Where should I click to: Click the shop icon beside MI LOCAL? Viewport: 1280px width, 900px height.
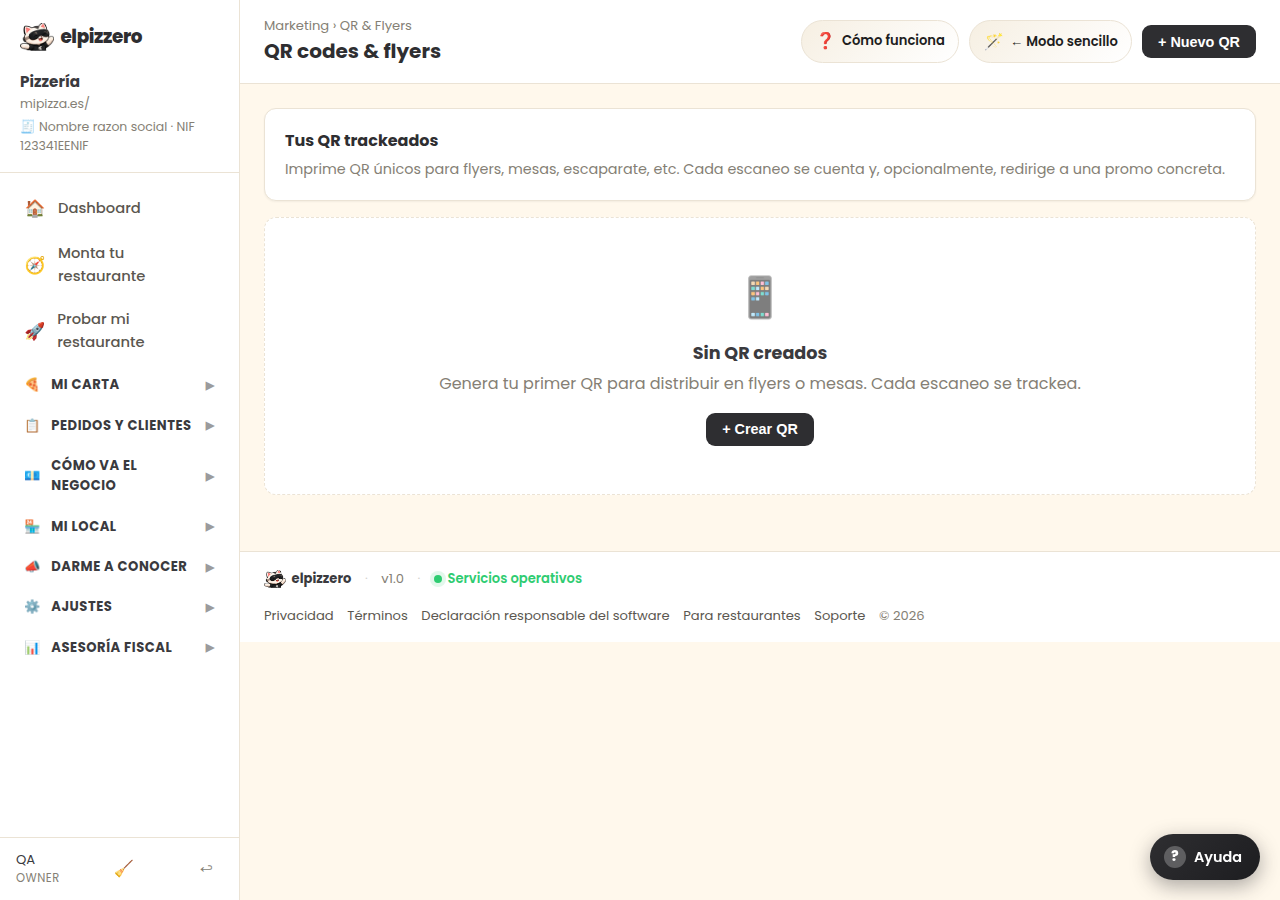(32, 526)
